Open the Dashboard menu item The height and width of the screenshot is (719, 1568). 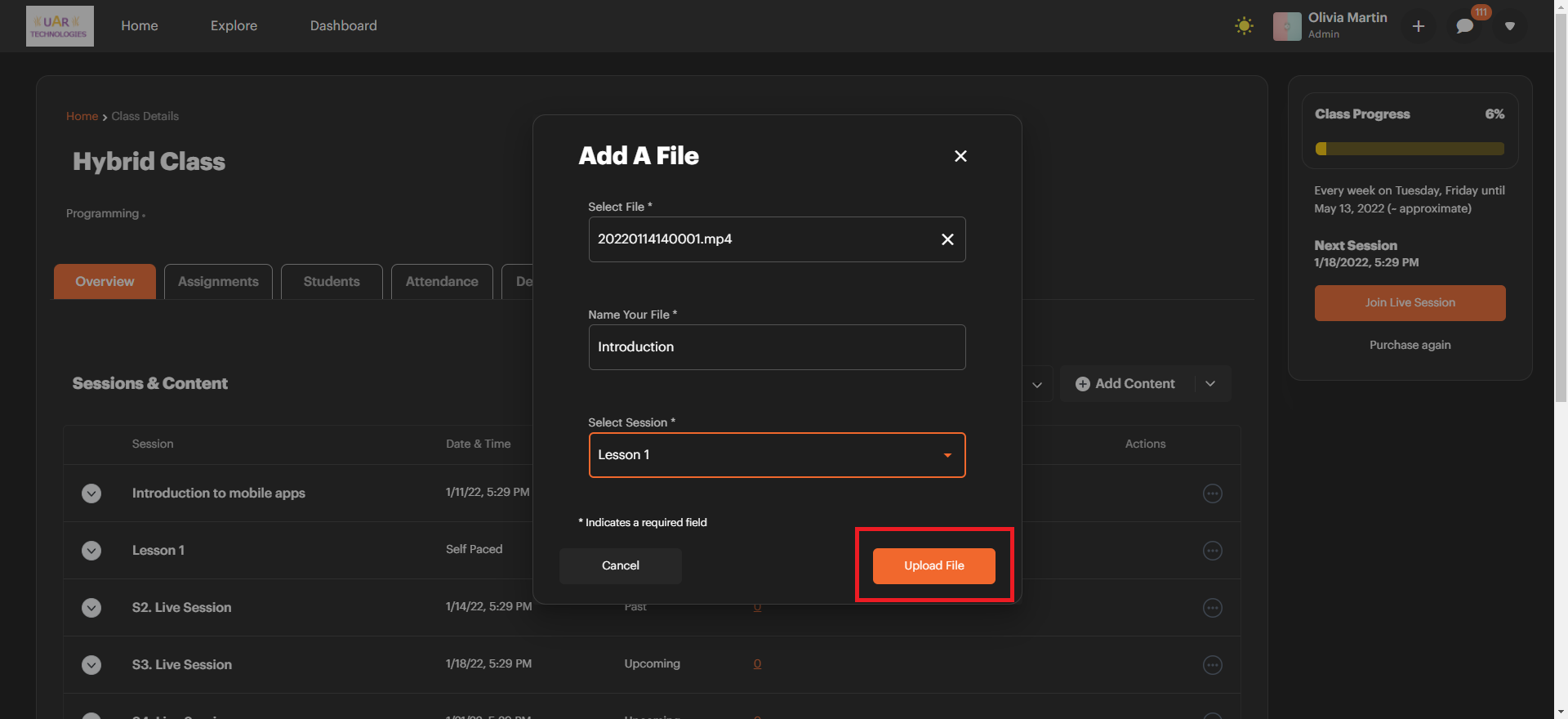pos(344,26)
